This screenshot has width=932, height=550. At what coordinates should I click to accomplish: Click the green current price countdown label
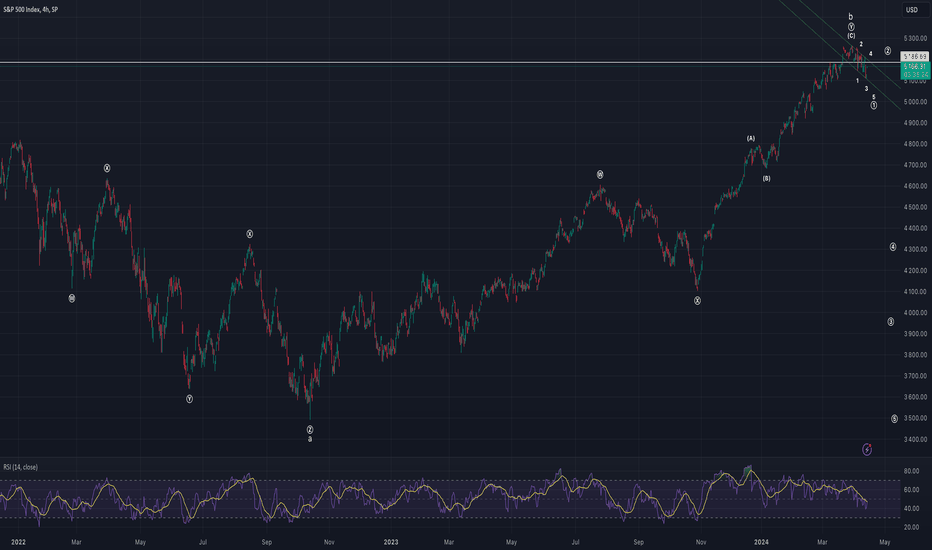click(915, 71)
